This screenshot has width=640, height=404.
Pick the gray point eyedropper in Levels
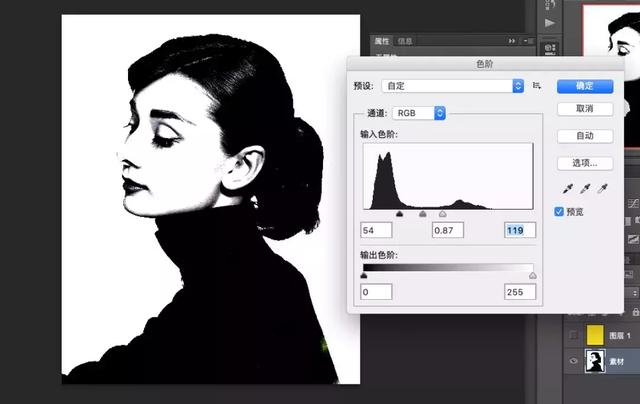point(585,189)
